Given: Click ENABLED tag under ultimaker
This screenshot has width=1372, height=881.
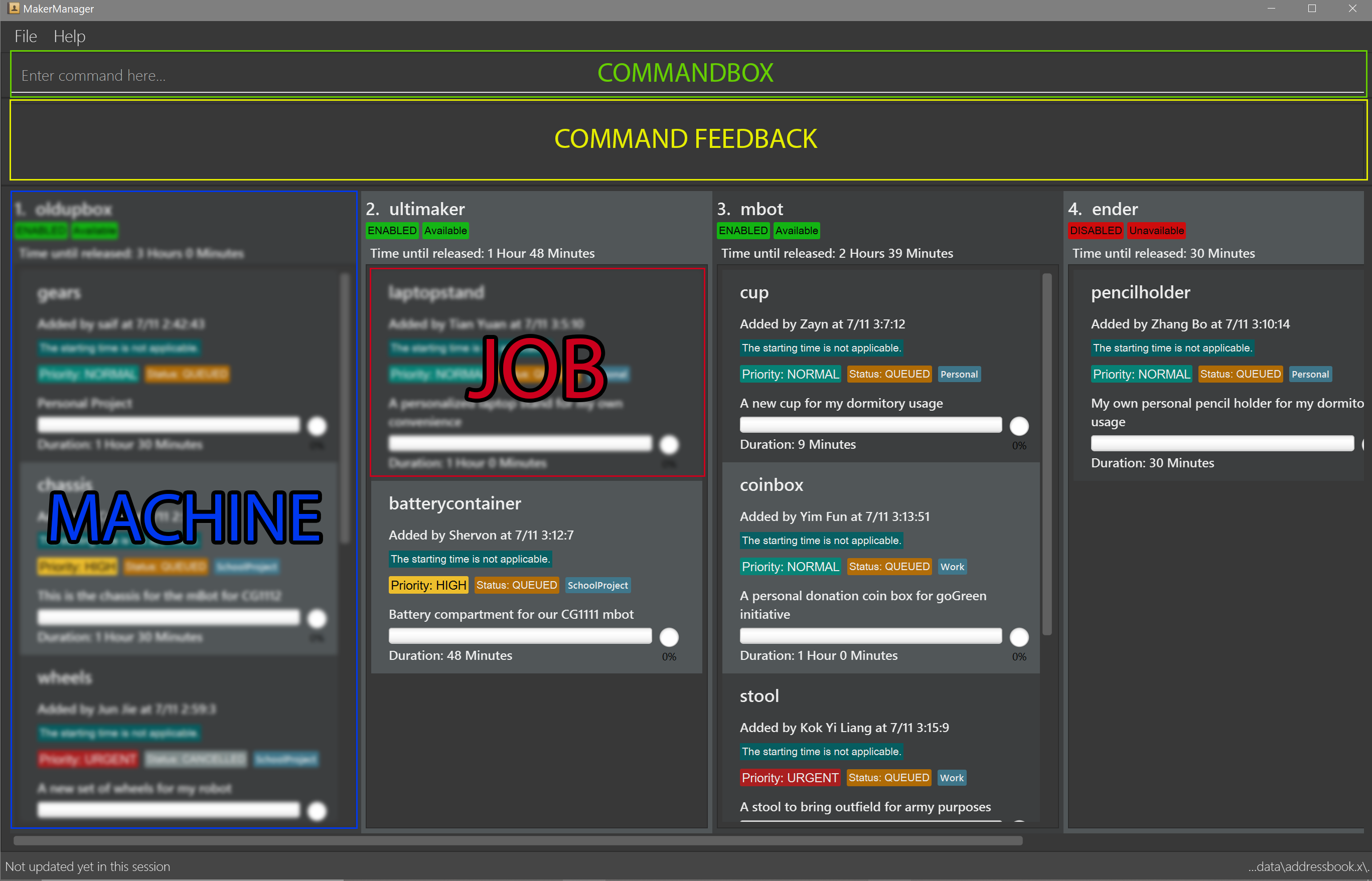Looking at the screenshot, I should (392, 231).
